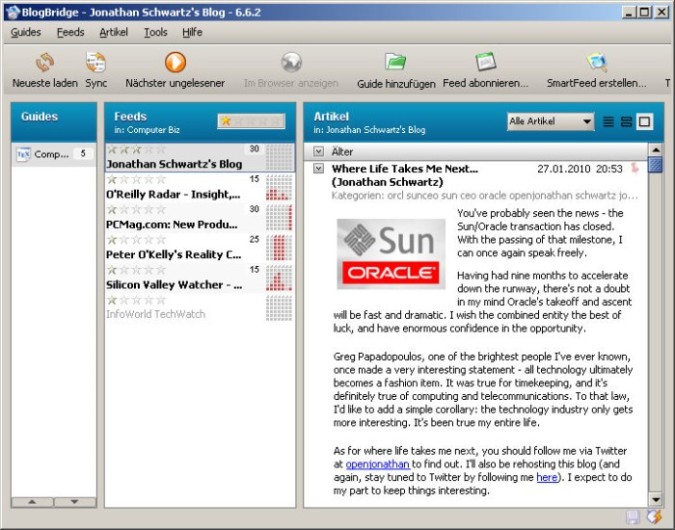Click the star rating filter in Feeds header
This screenshot has height=530, width=675.
coord(252,121)
